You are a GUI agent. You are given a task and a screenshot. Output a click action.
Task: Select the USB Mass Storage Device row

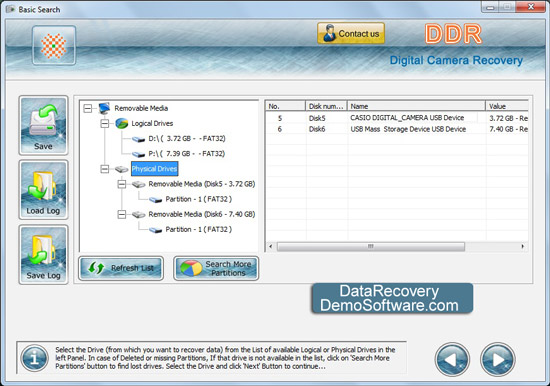click(x=397, y=129)
